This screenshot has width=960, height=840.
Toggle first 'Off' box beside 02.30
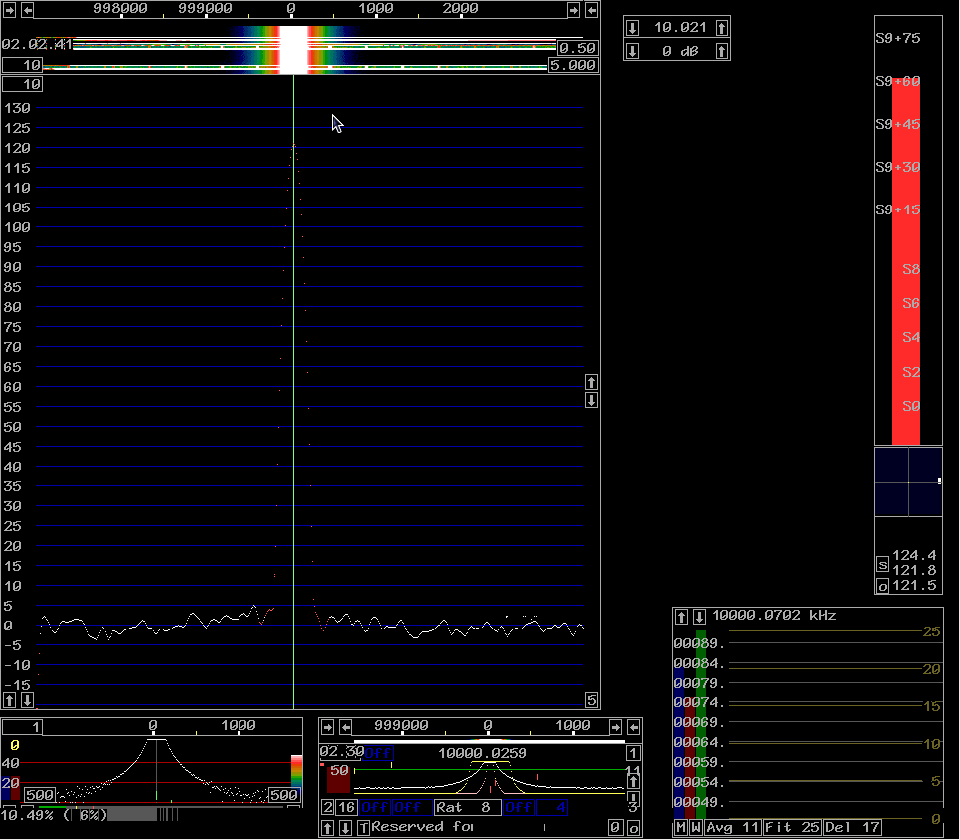[x=377, y=753]
